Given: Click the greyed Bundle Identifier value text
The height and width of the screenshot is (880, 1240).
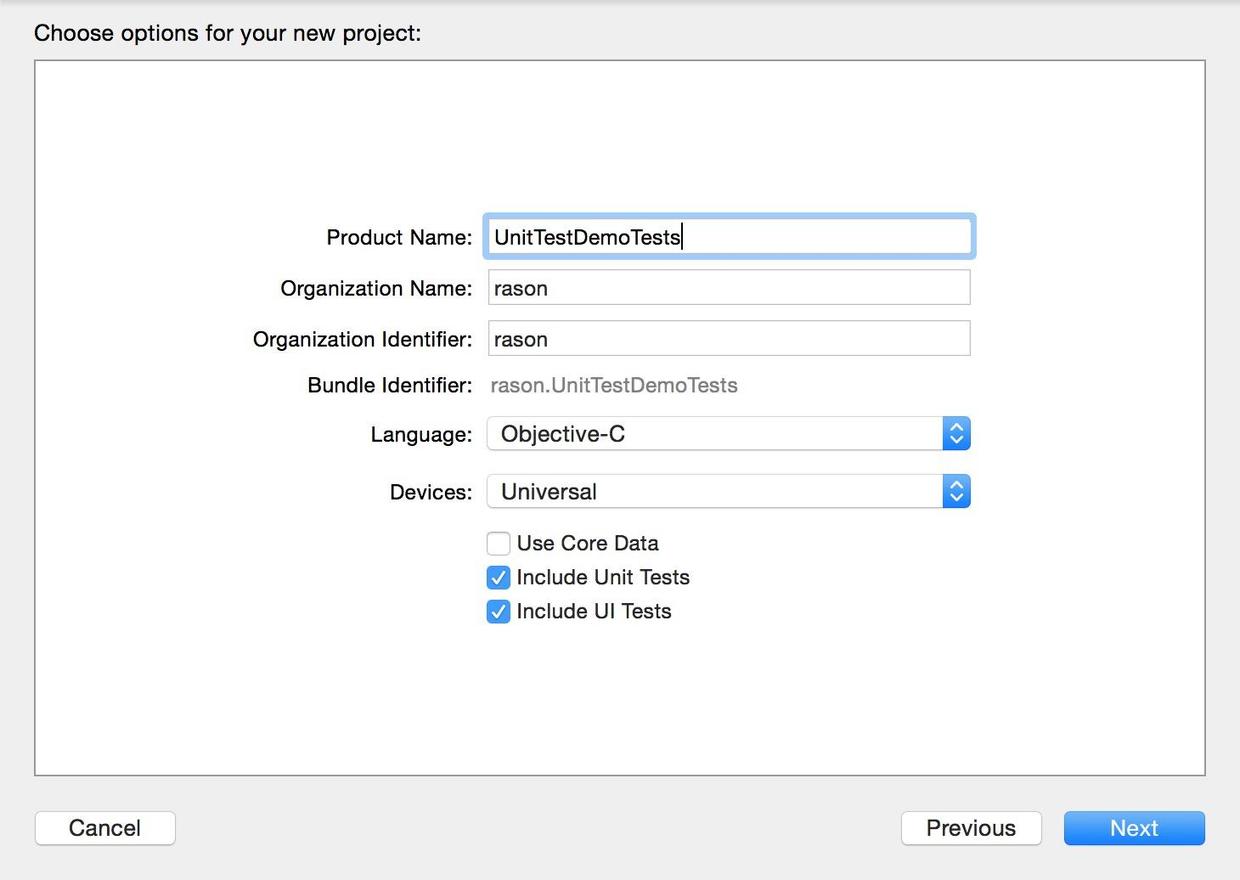Looking at the screenshot, I should (613, 386).
